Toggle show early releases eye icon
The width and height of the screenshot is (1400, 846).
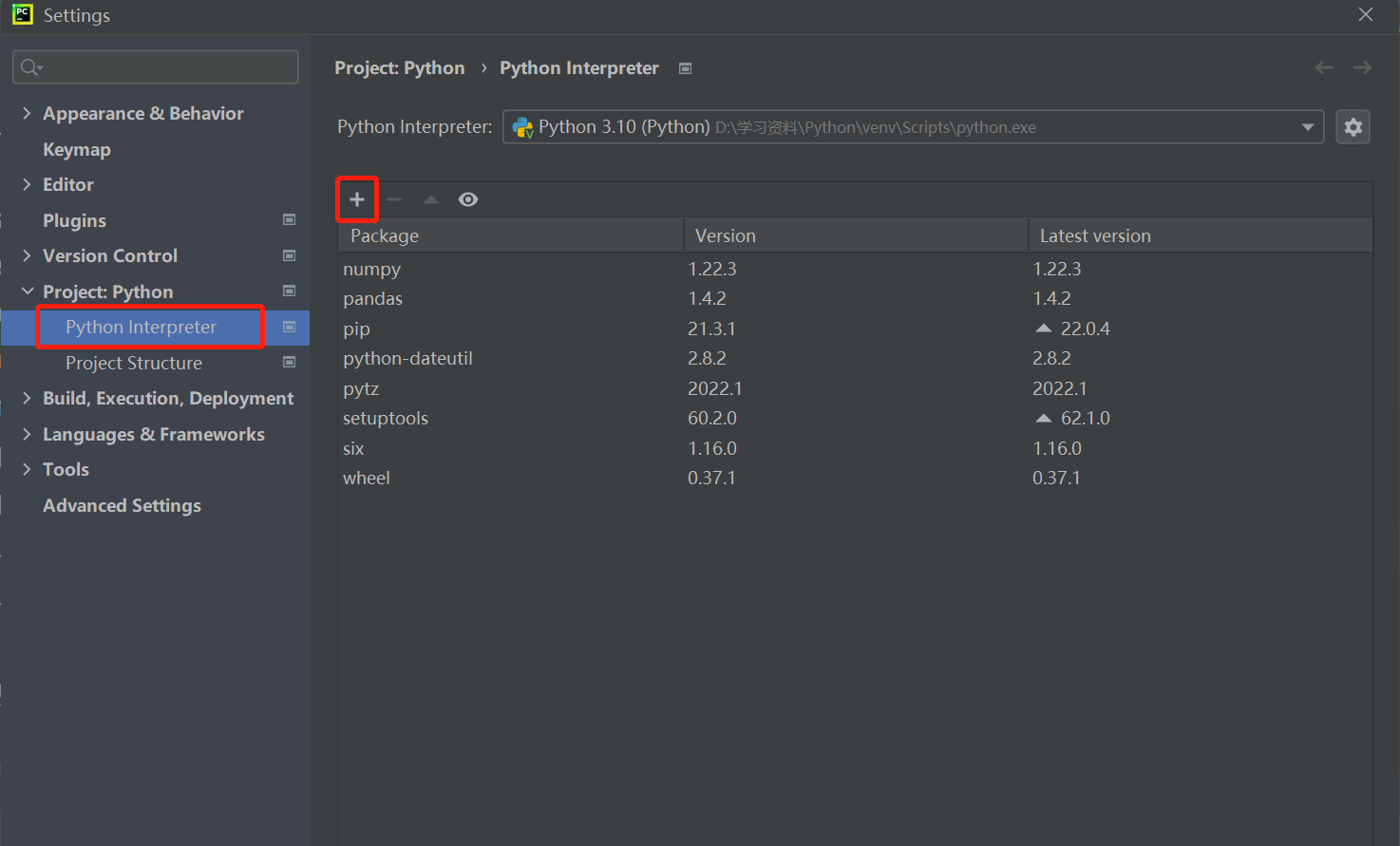coord(468,199)
